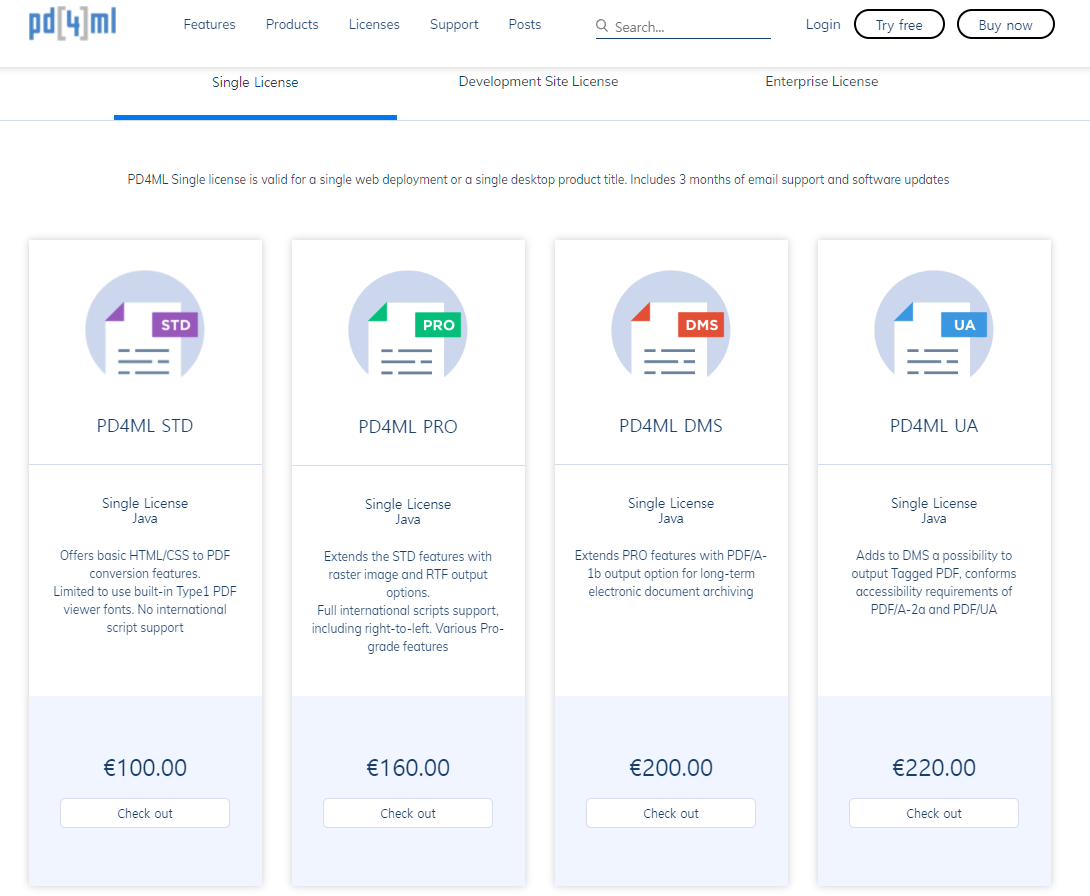
Task: Click the Try free button
Action: click(x=899, y=24)
